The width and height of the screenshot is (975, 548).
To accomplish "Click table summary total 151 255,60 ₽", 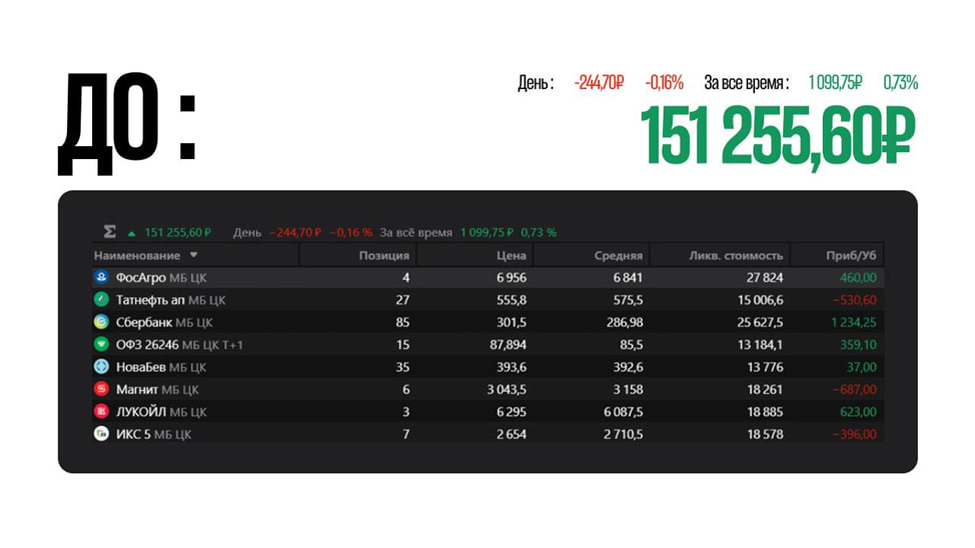I will [x=178, y=233].
